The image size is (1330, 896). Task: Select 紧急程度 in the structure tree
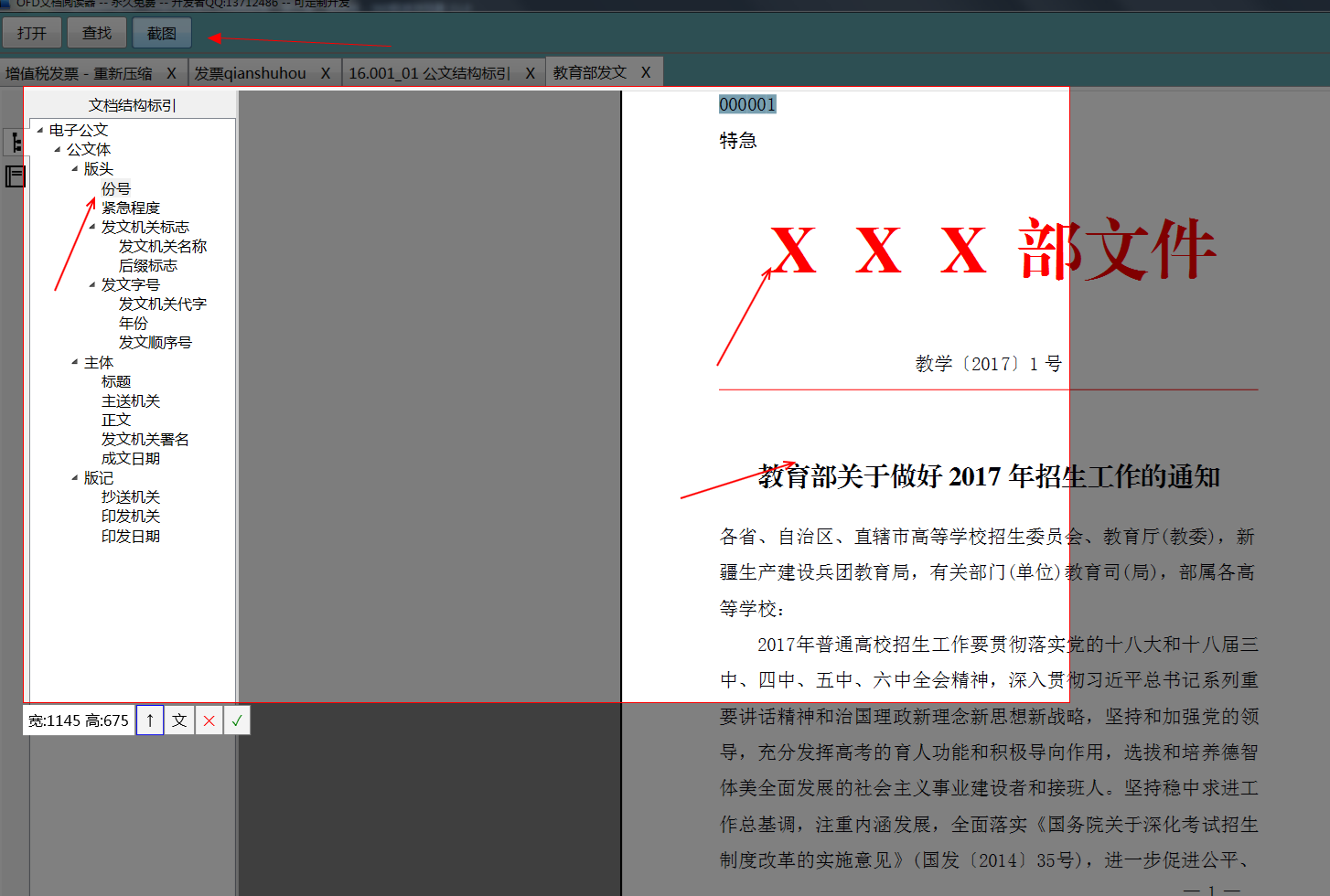click(x=131, y=208)
